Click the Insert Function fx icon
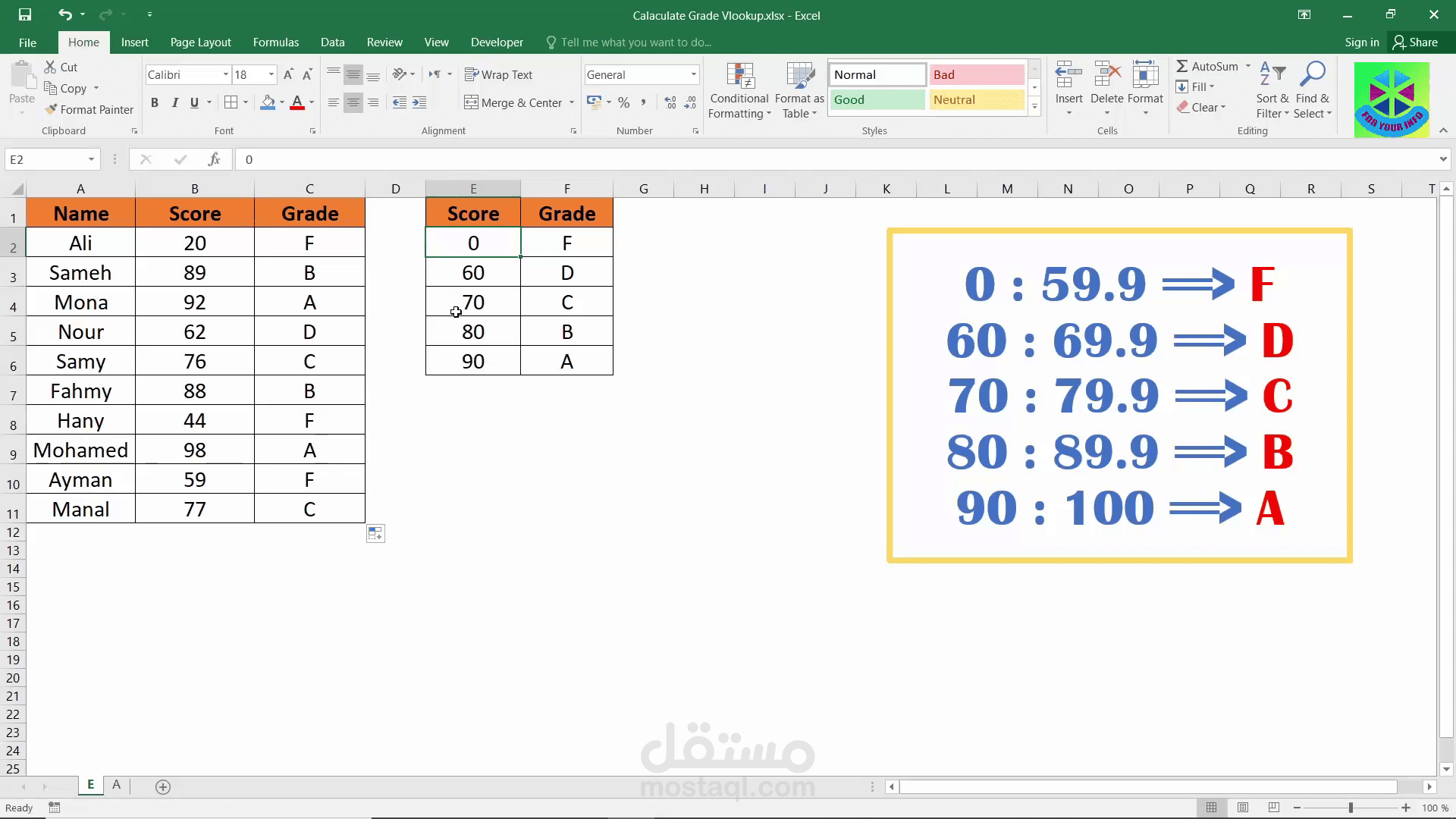 (214, 159)
